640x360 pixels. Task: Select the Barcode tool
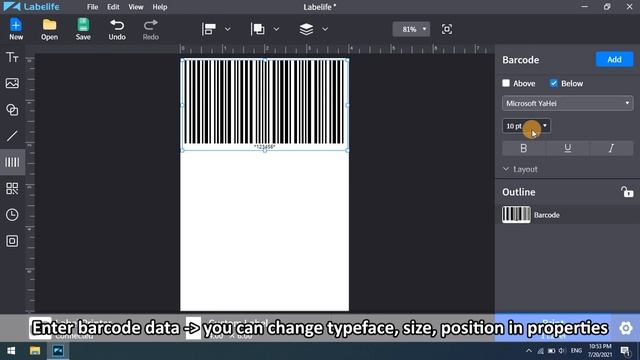click(12, 162)
